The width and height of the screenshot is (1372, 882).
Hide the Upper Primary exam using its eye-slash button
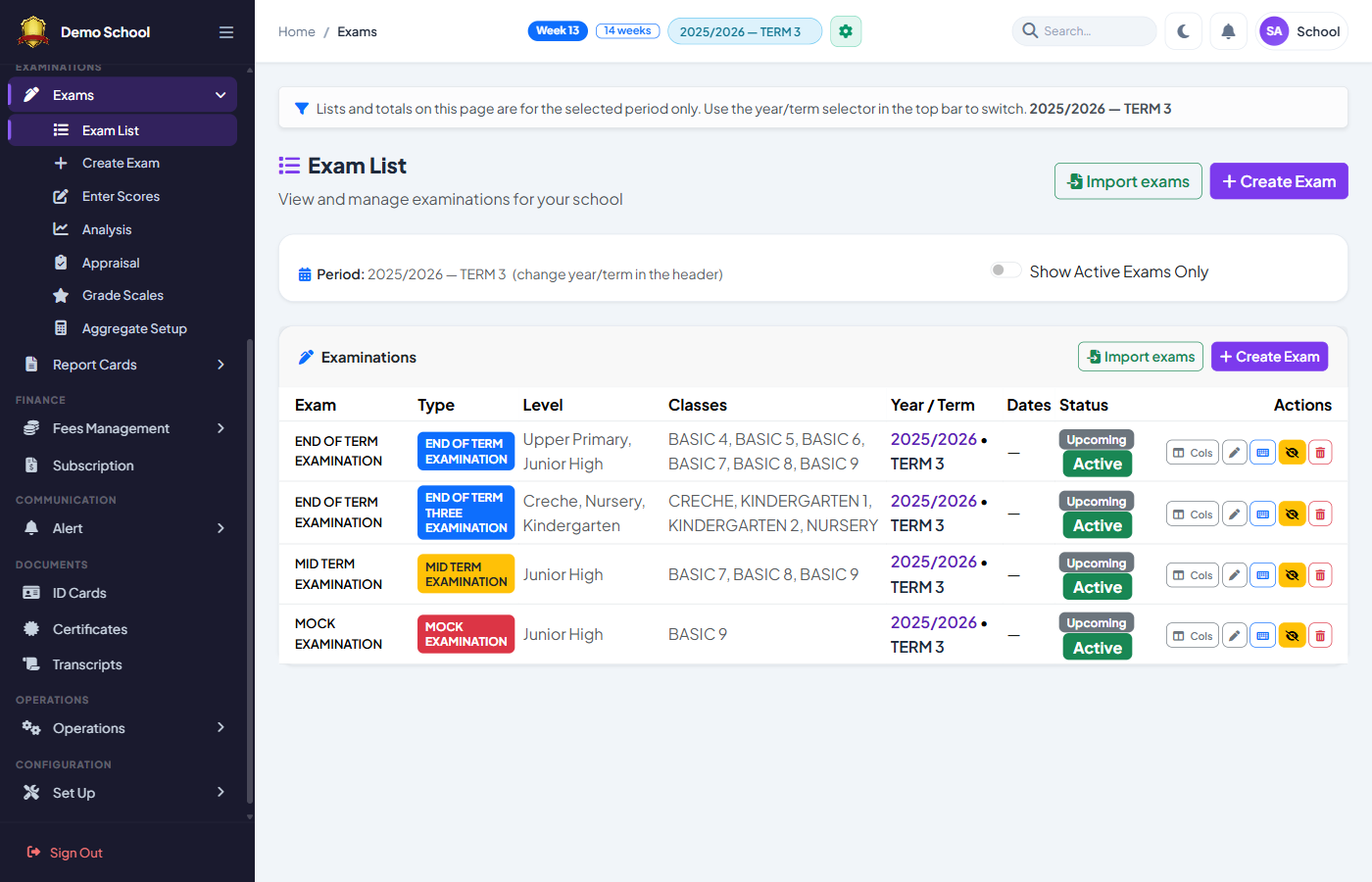click(x=1292, y=453)
